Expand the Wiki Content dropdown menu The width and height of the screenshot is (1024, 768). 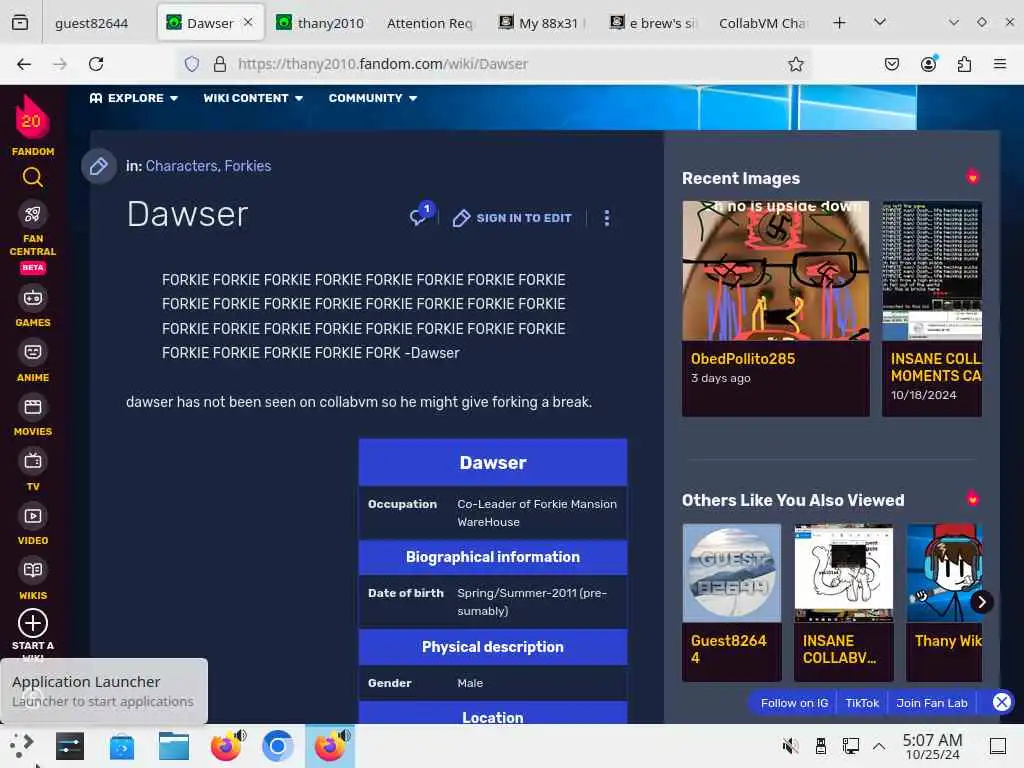[x=253, y=98]
